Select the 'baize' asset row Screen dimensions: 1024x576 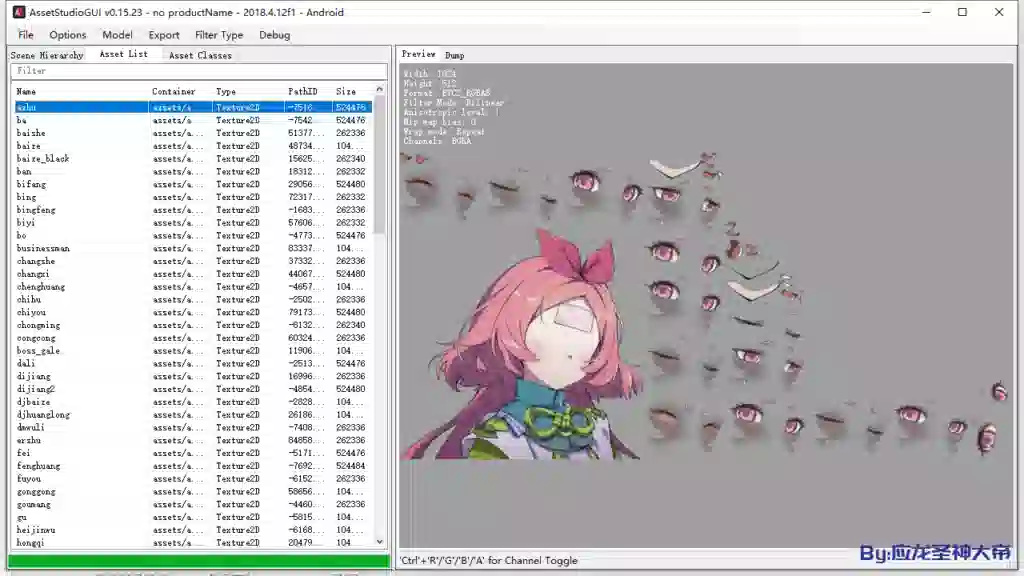tap(193, 146)
